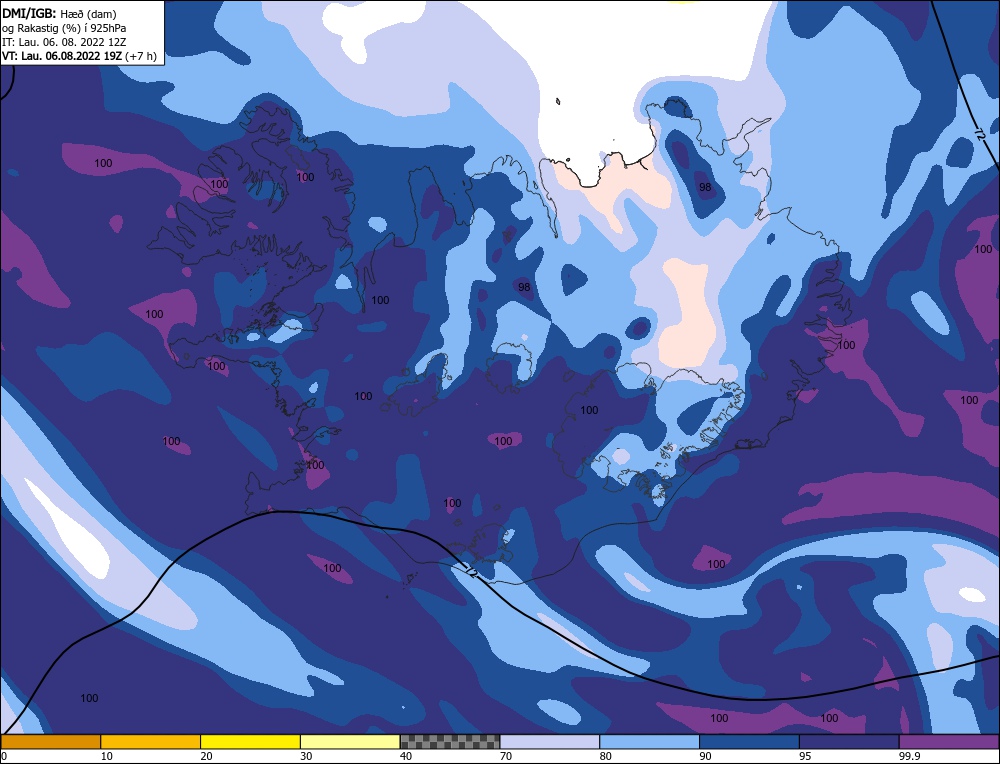Click the medium blue 90–95 legend swatch
1000x764 pixels.
(x=749, y=742)
